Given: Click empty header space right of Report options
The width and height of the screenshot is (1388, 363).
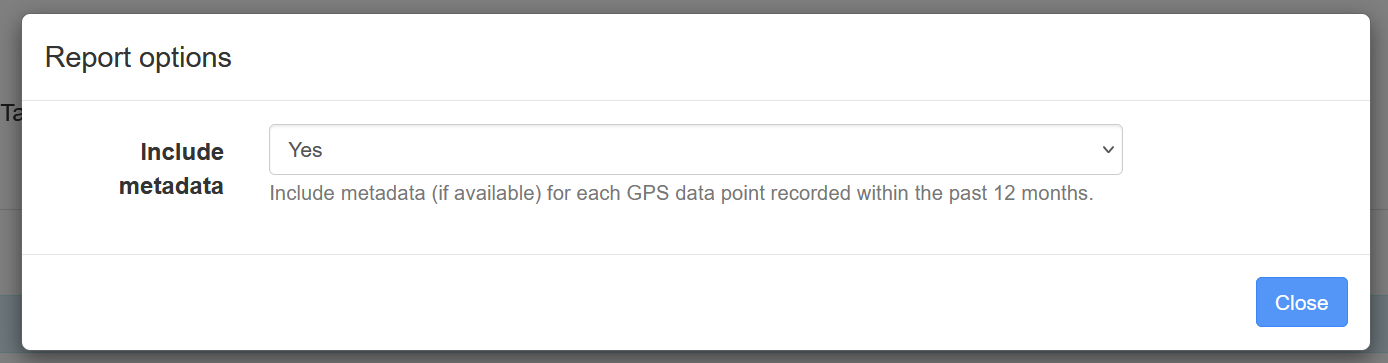Looking at the screenshot, I should point(800,57).
